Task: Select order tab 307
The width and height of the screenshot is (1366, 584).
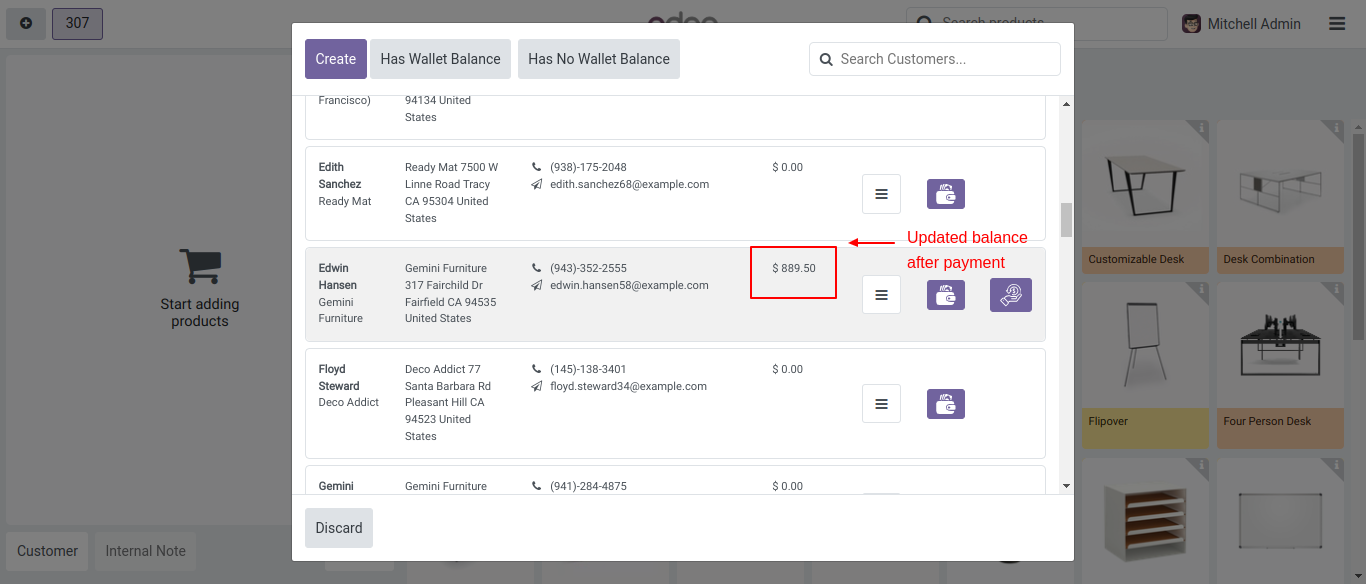Action: pos(77,24)
